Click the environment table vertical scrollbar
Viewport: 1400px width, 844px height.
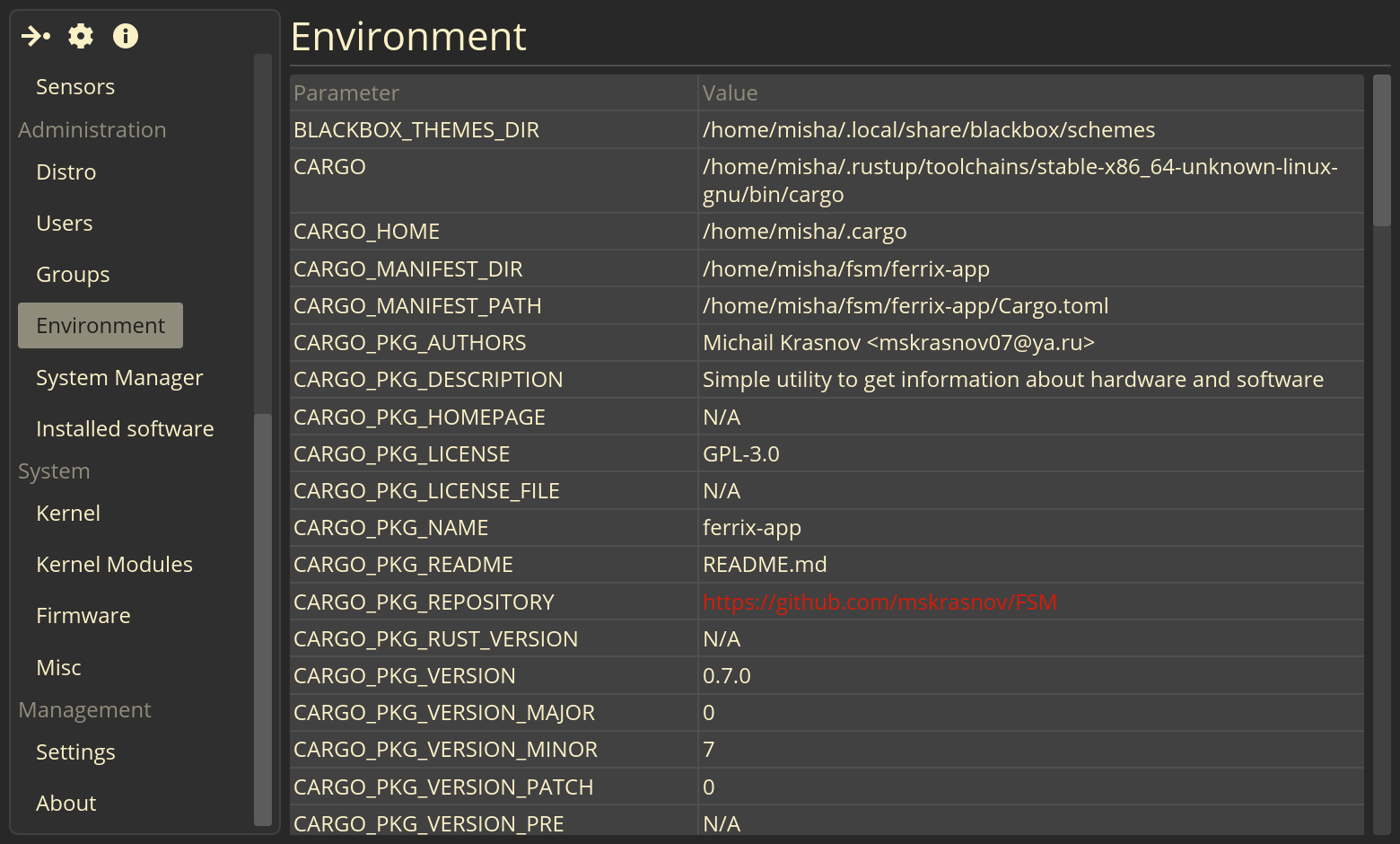(x=1382, y=151)
